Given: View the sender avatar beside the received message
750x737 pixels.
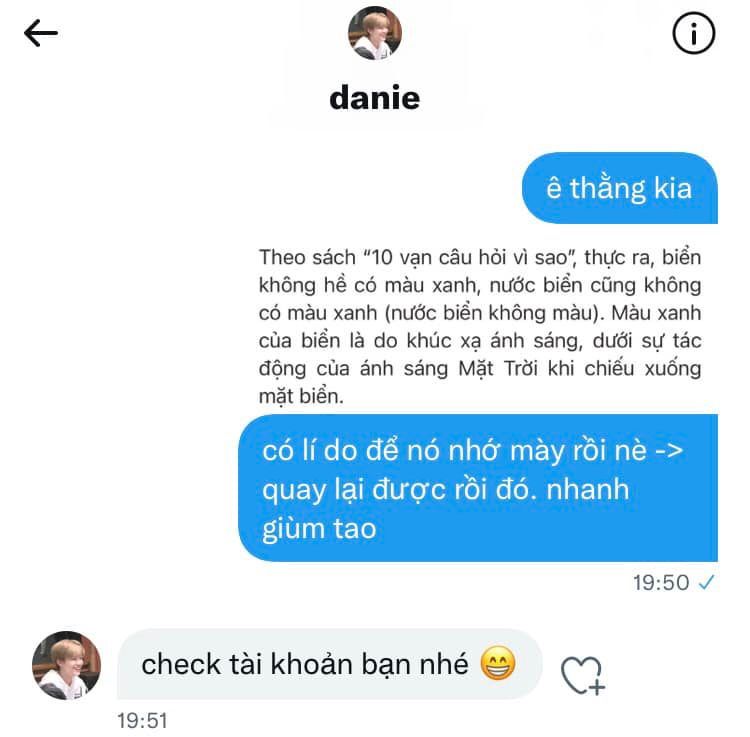Looking at the screenshot, I should pos(66,665).
